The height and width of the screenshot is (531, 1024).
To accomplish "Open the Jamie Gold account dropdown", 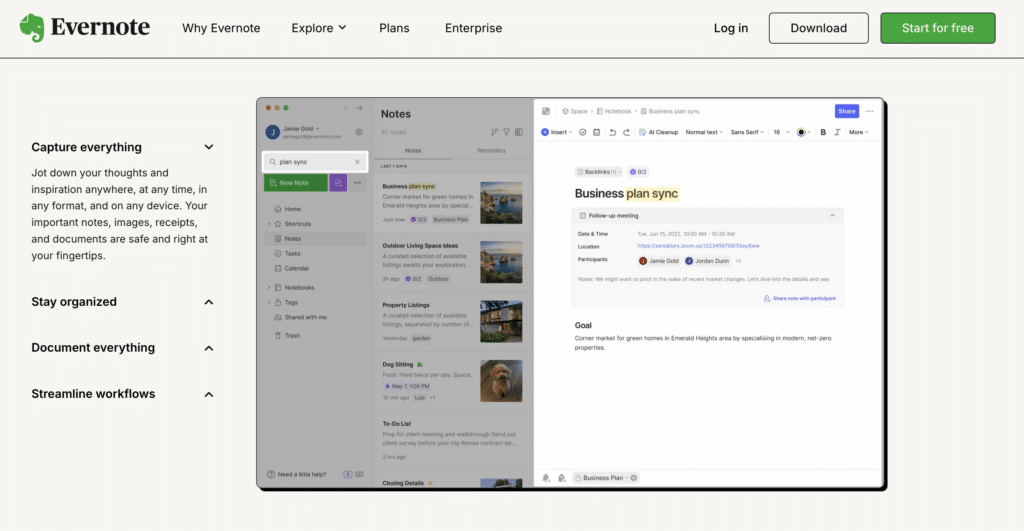I will coord(301,129).
